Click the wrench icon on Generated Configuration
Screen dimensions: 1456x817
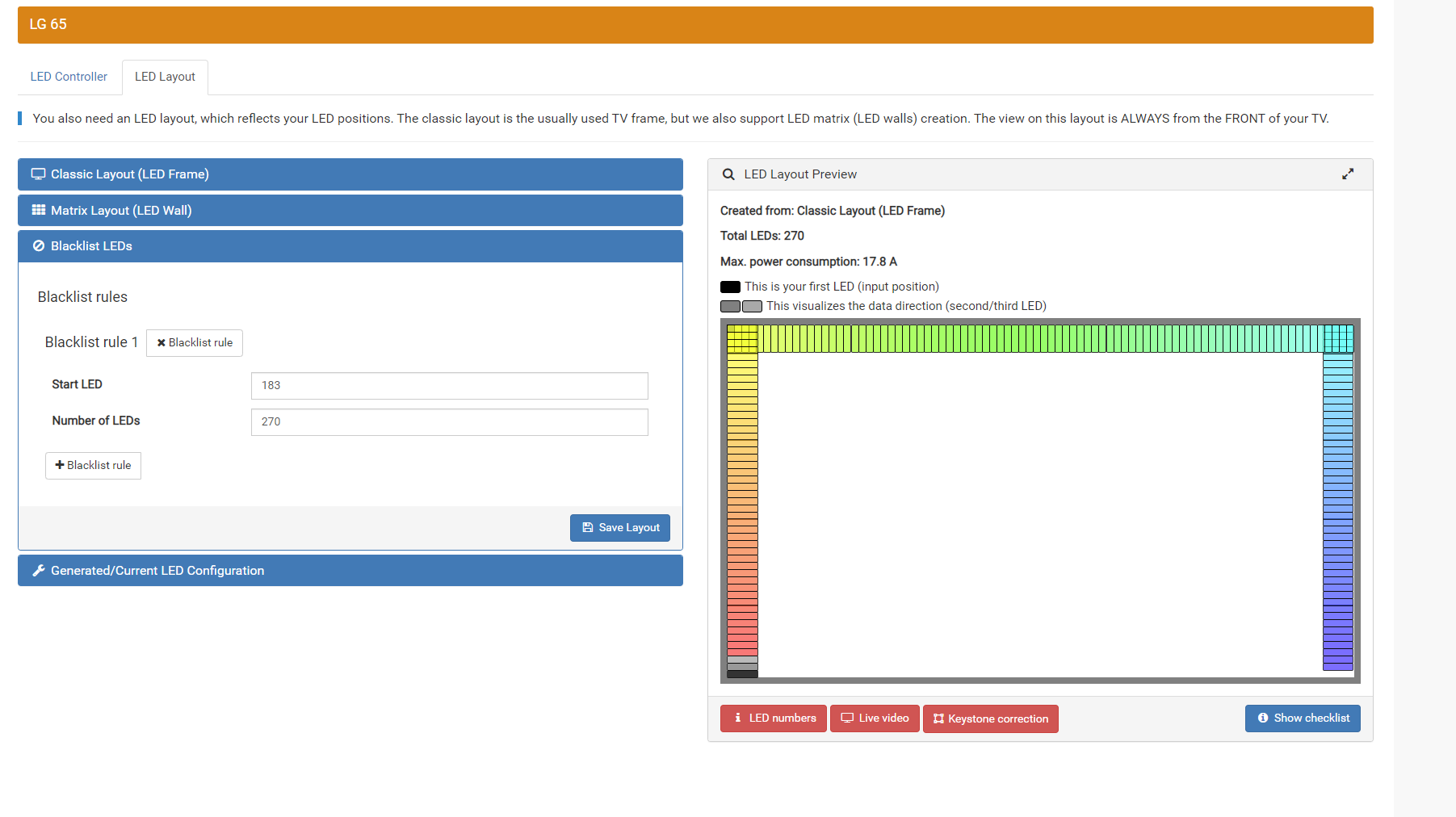tap(38, 571)
